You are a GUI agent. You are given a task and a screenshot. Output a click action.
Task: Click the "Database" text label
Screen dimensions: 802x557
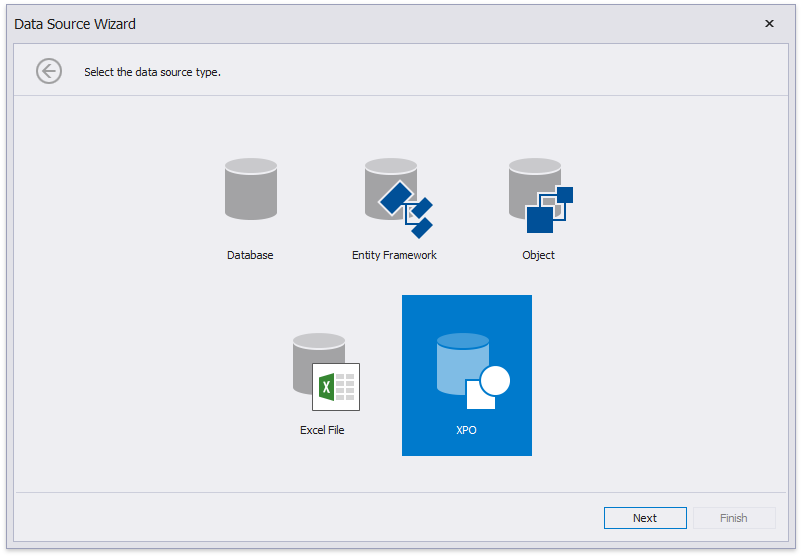click(250, 255)
